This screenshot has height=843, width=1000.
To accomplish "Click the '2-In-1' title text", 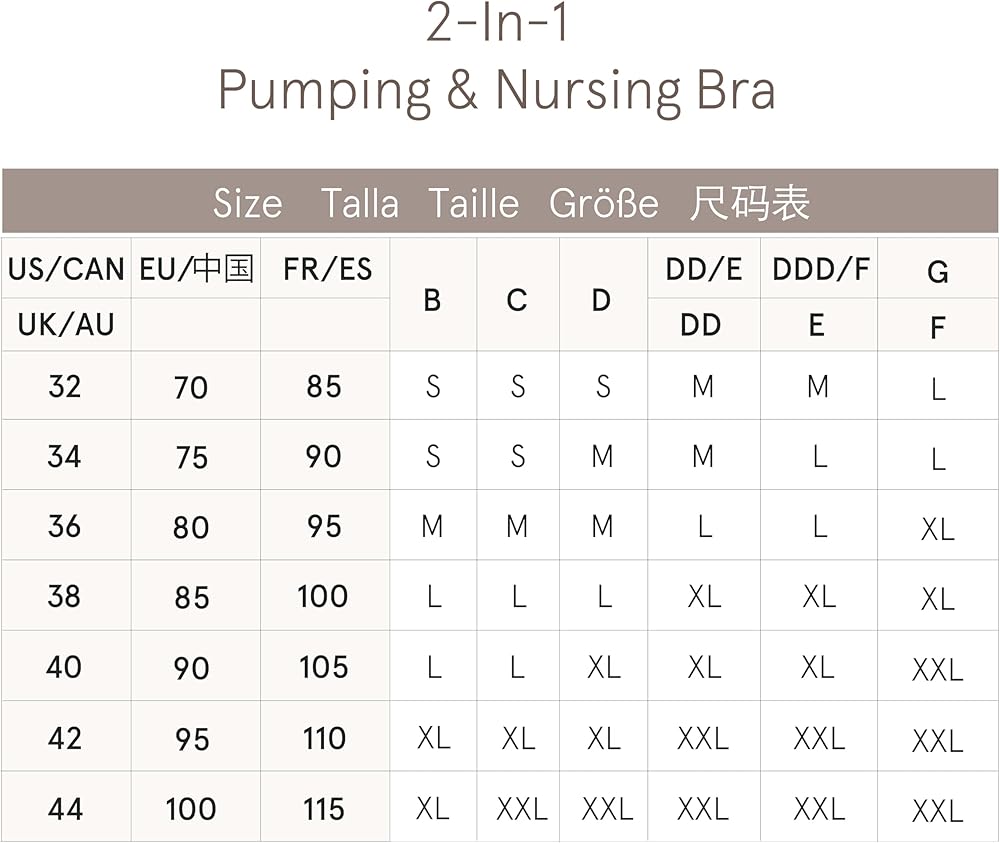I will pos(497,24).
